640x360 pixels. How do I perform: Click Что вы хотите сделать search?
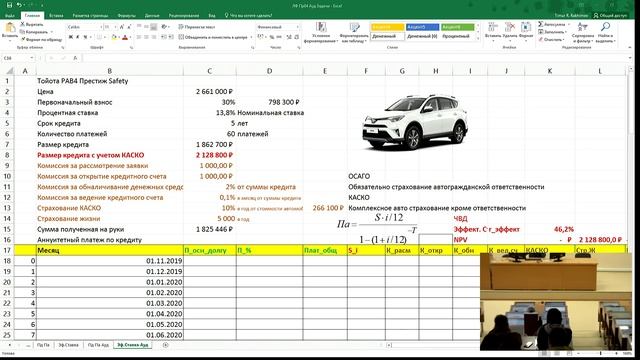(248, 16)
